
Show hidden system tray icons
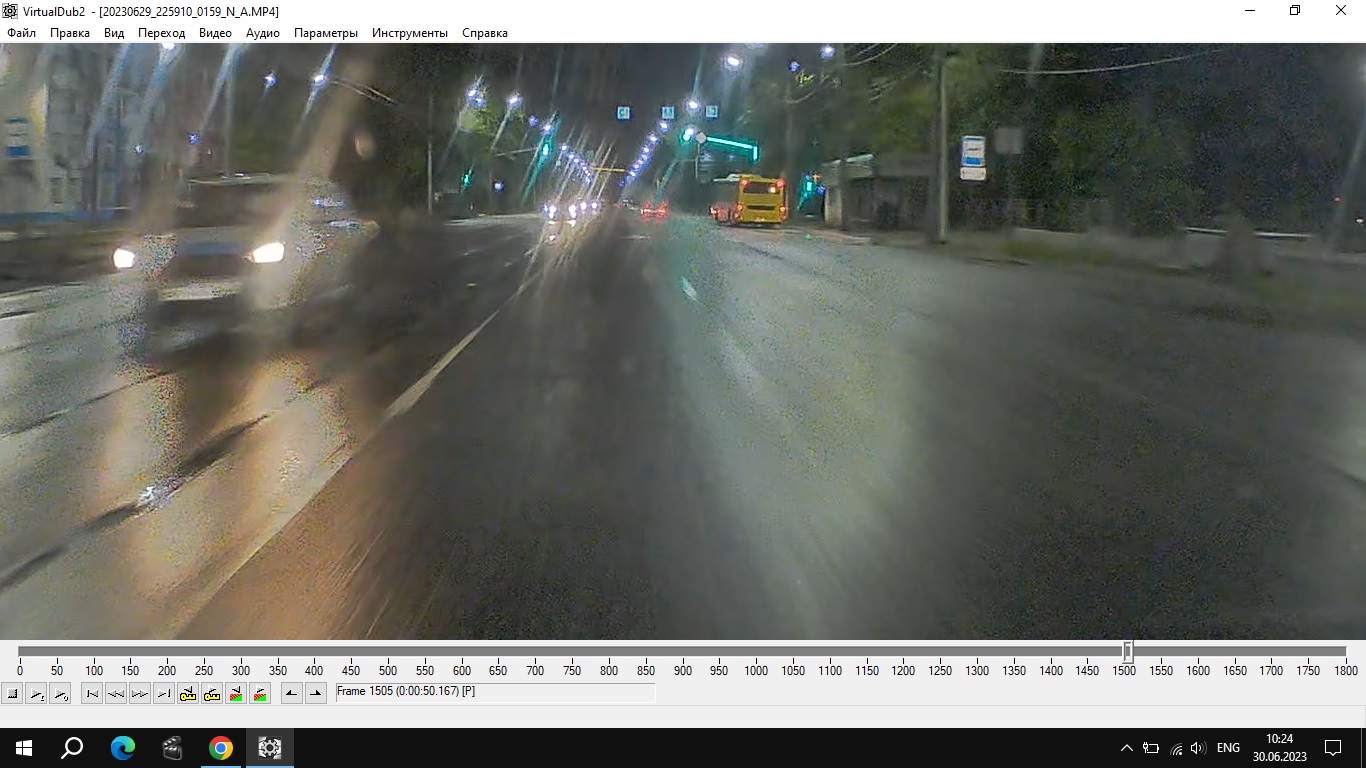(1127, 748)
